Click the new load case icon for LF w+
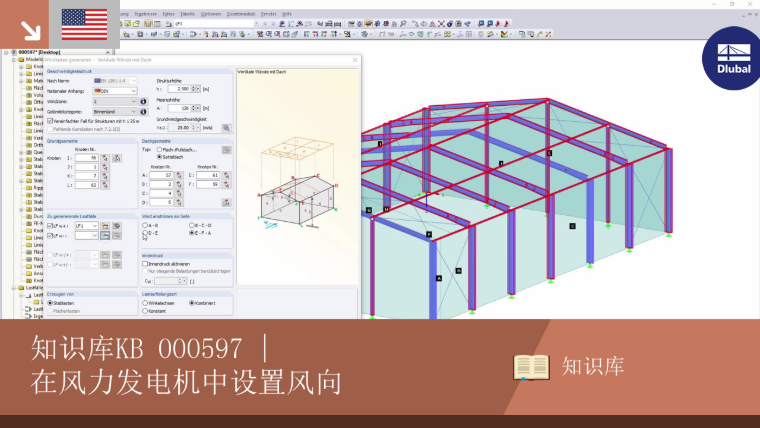This screenshot has height=428, width=760. coord(105,226)
